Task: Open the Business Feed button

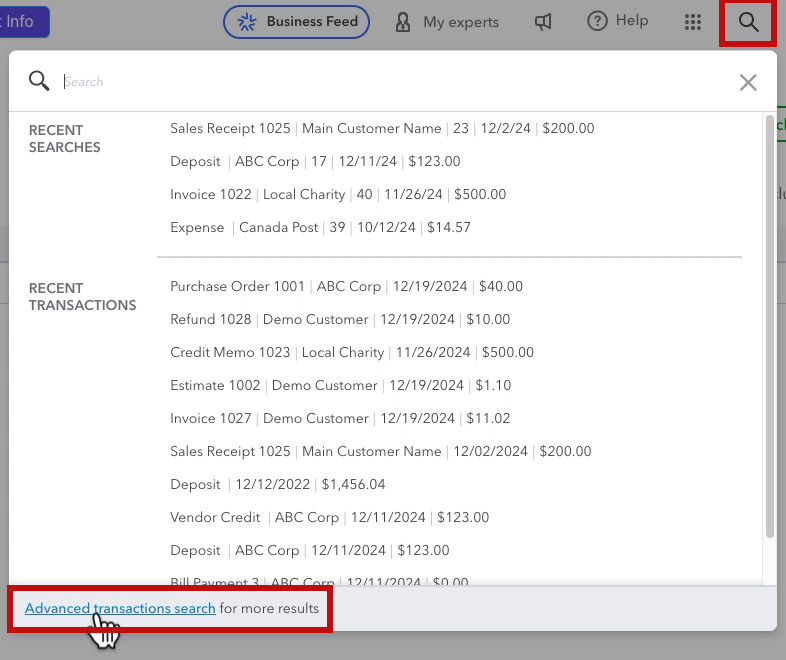Action: [296, 22]
